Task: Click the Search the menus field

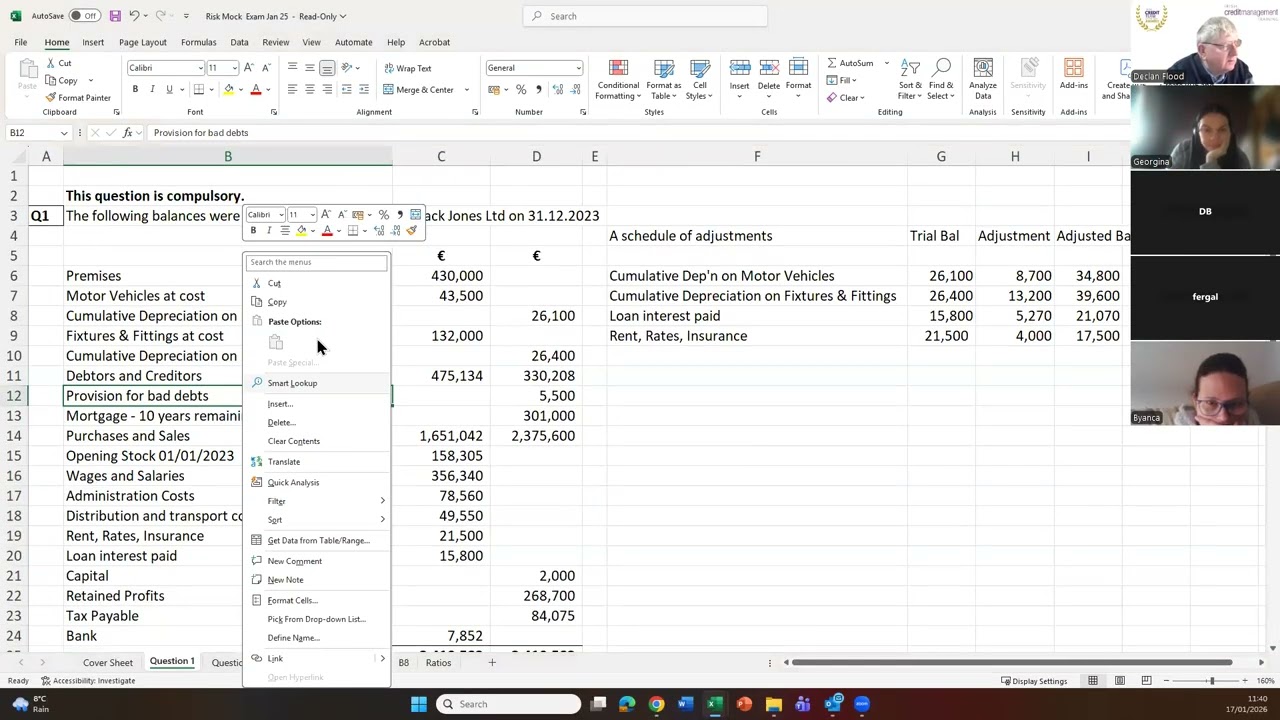Action: (317, 263)
